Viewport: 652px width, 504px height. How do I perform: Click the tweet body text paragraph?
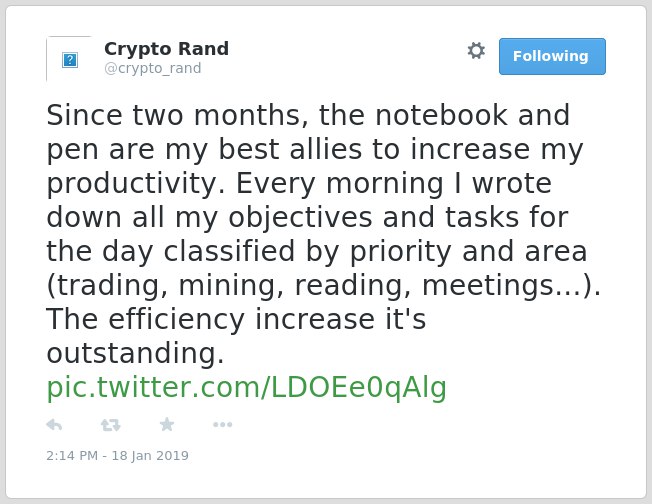(x=324, y=234)
